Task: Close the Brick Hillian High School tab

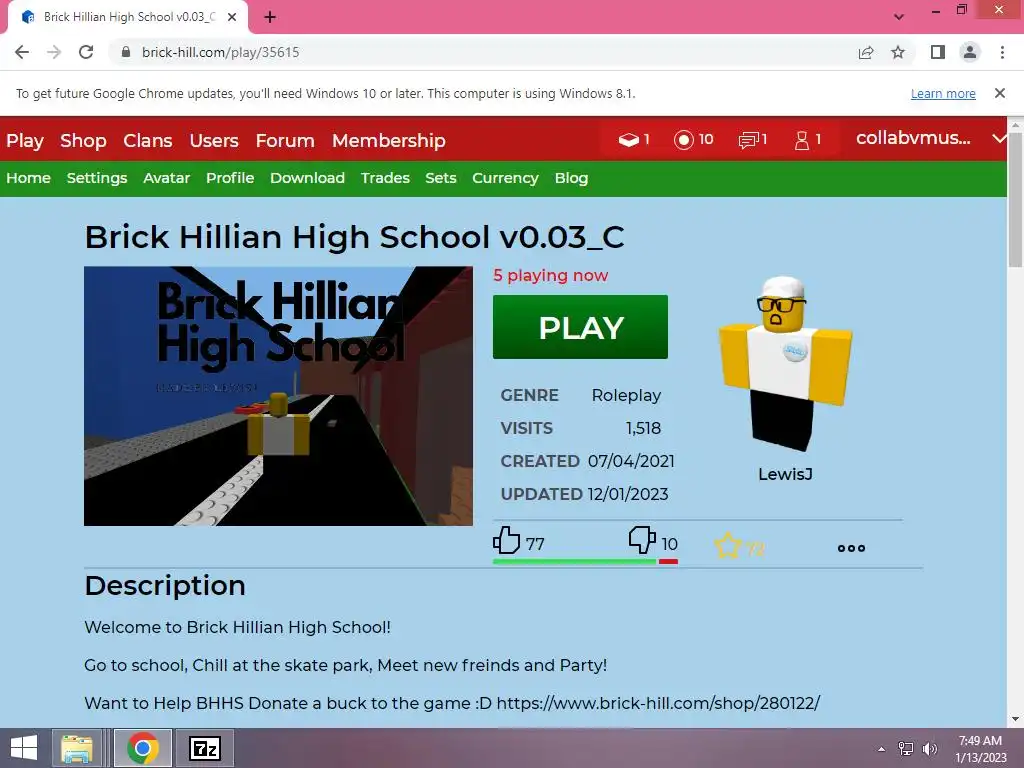Action: coord(232,17)
